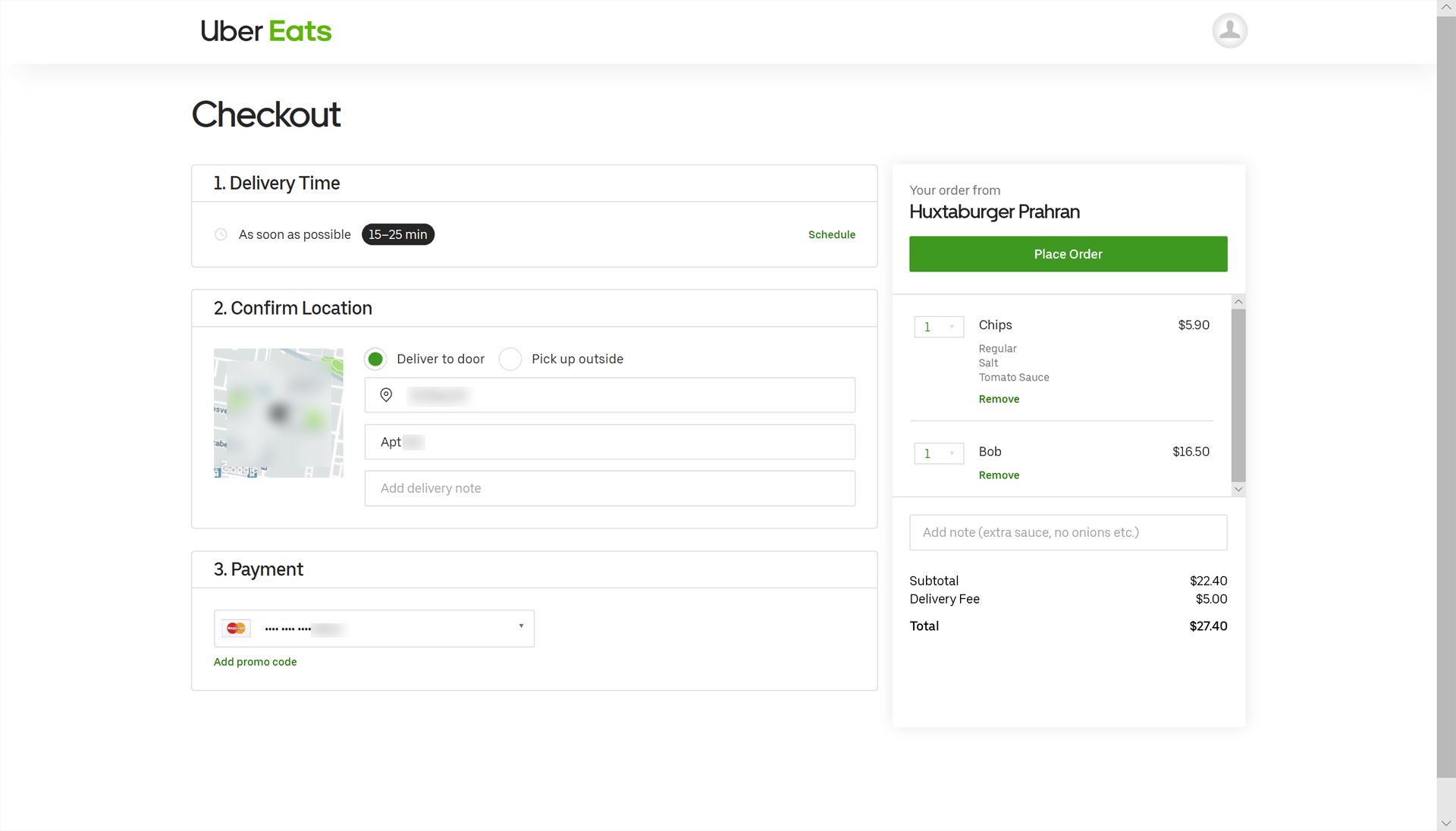
Task: Expand the payment card dropdown
Action: click(374, 628)
